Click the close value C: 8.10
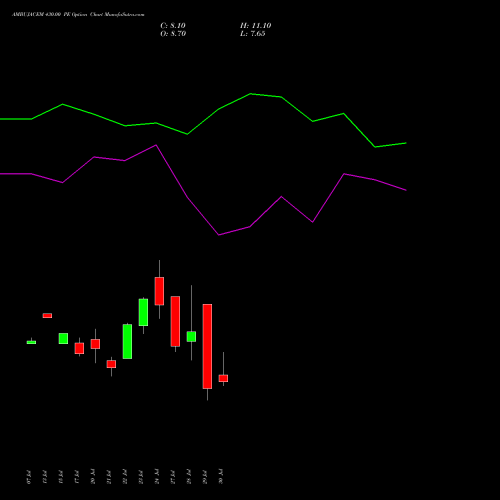Image resolution: width=500 pixels, height=500 pixels. pyautogui.click(x=173, y=26)
